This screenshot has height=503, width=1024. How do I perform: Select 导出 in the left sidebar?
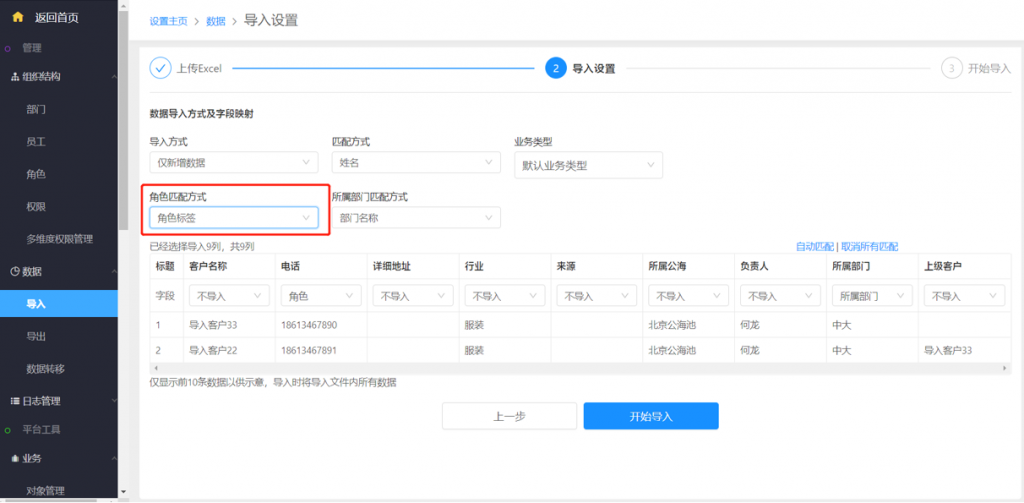(37, 336)
